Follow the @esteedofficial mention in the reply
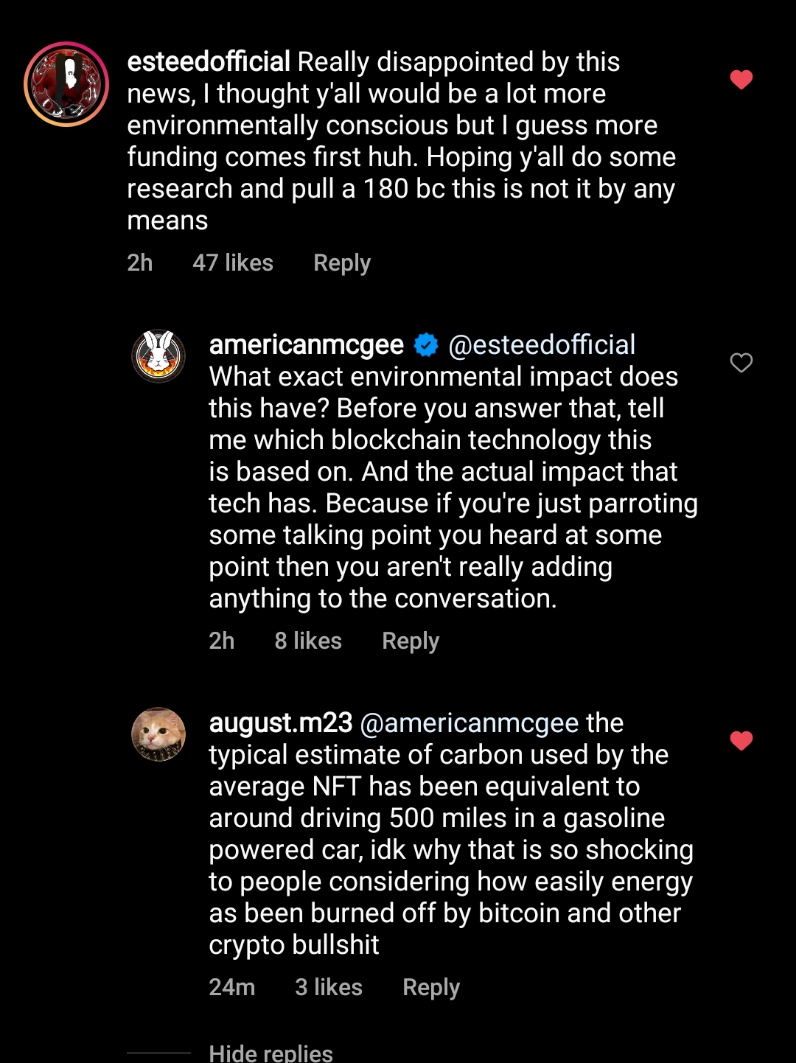Screen dimensions: 796x1063 [542, 345]
